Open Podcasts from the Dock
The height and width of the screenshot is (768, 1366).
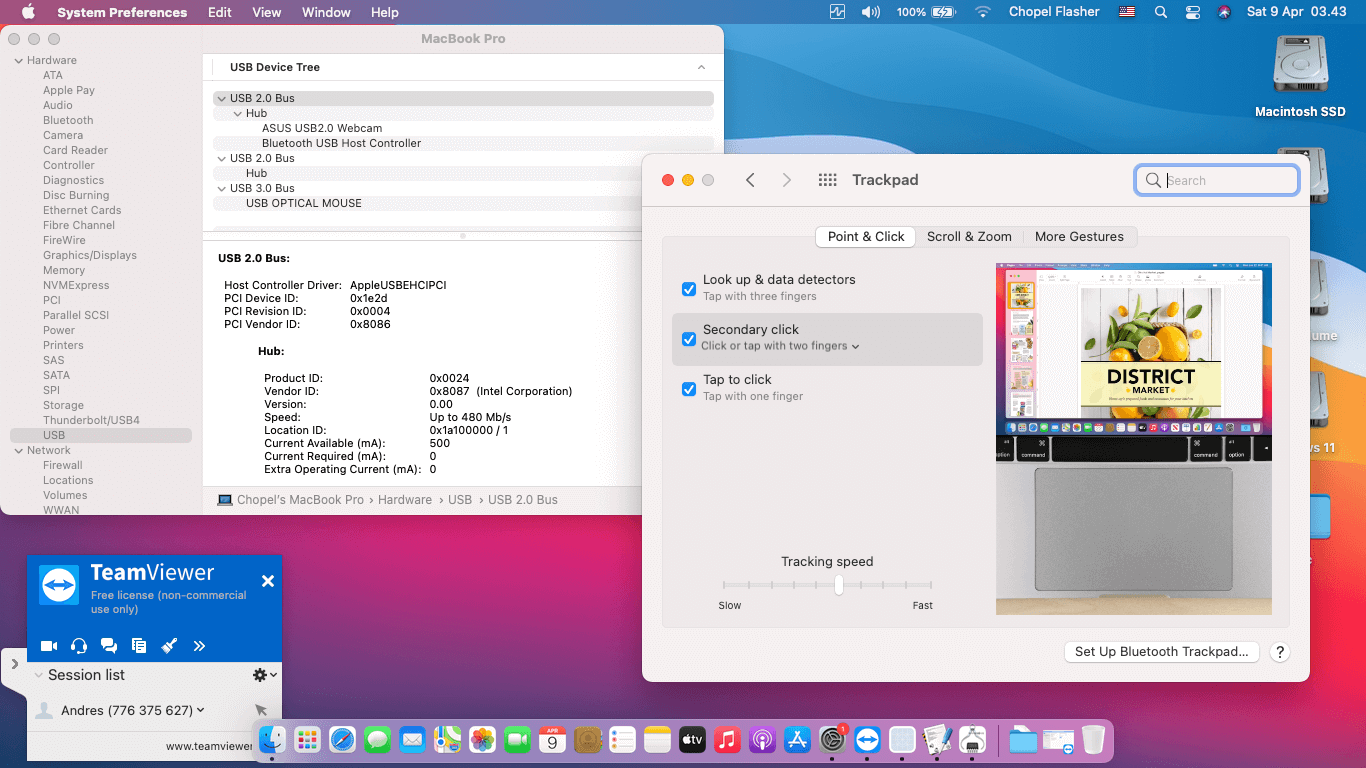click(762, 740)
